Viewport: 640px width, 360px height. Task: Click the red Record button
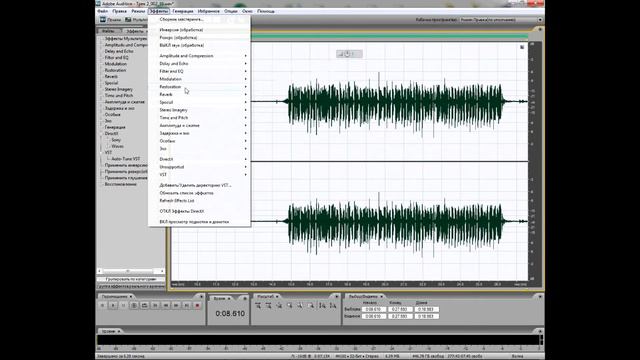[198, 305]
